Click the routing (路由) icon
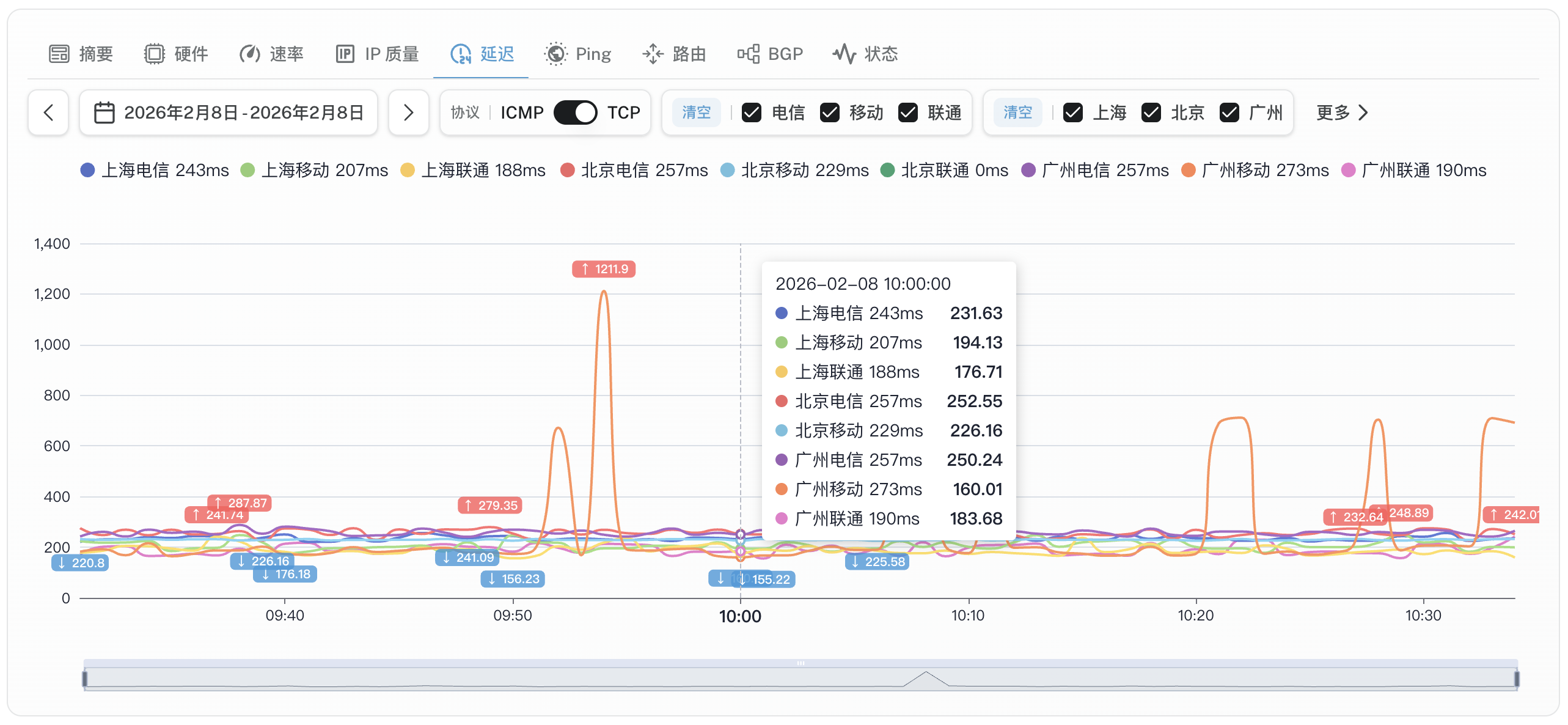This screenshot has height=725, width=1568. [653, 54]
